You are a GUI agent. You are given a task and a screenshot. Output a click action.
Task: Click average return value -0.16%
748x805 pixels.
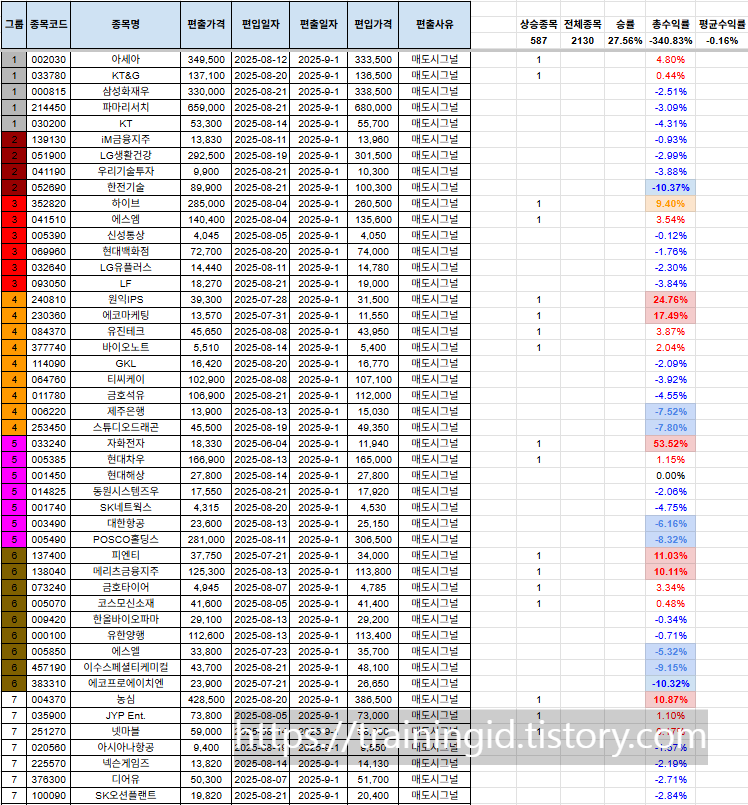(x=722, y=41)
